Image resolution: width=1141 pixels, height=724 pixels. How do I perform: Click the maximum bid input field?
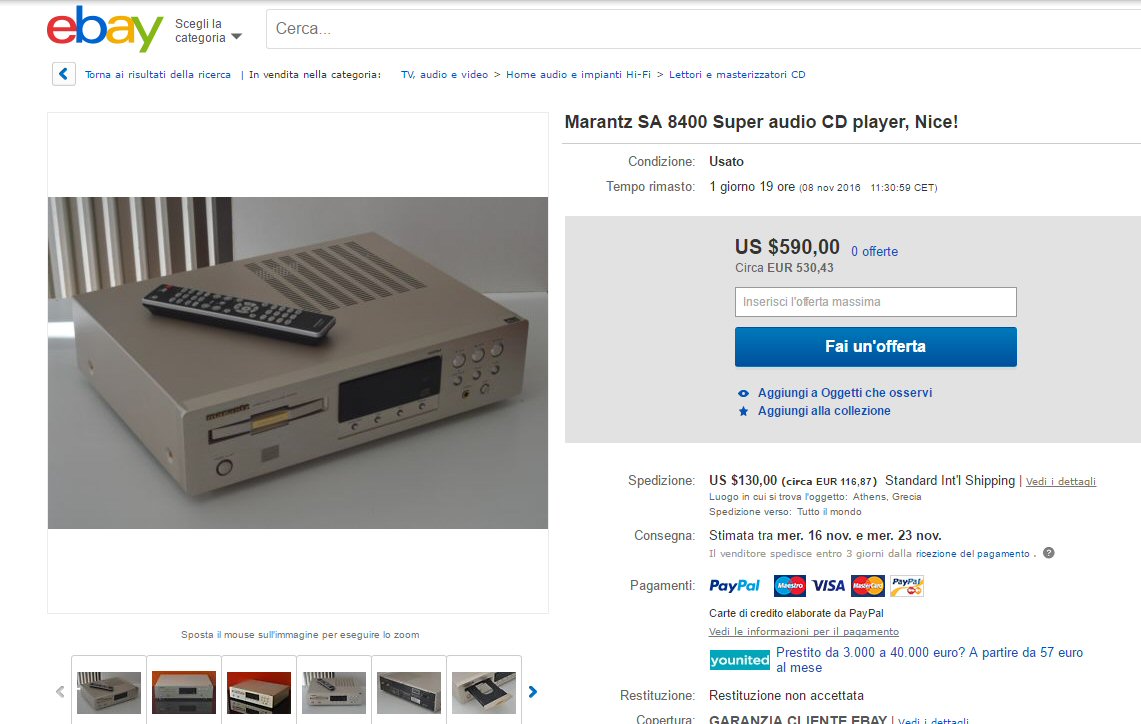click(875, 302)
